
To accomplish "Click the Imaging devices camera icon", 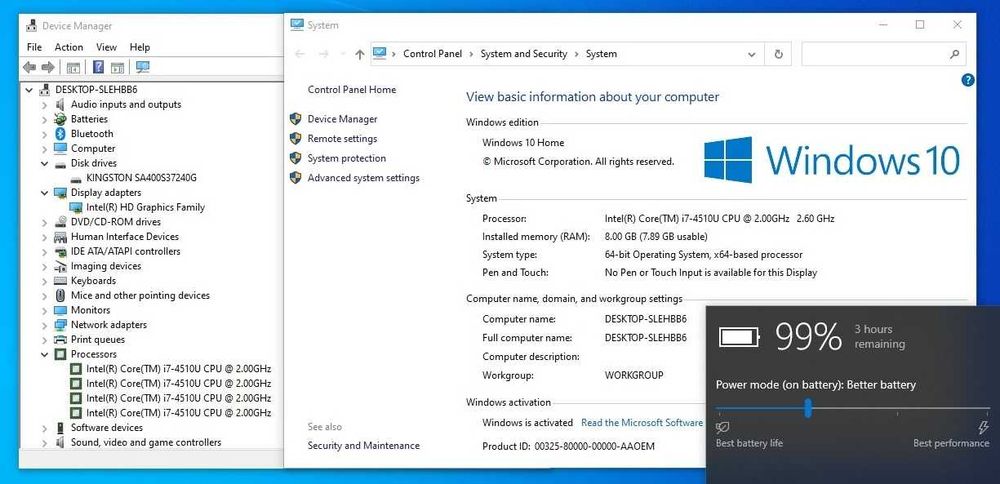I will click(61, 266).
